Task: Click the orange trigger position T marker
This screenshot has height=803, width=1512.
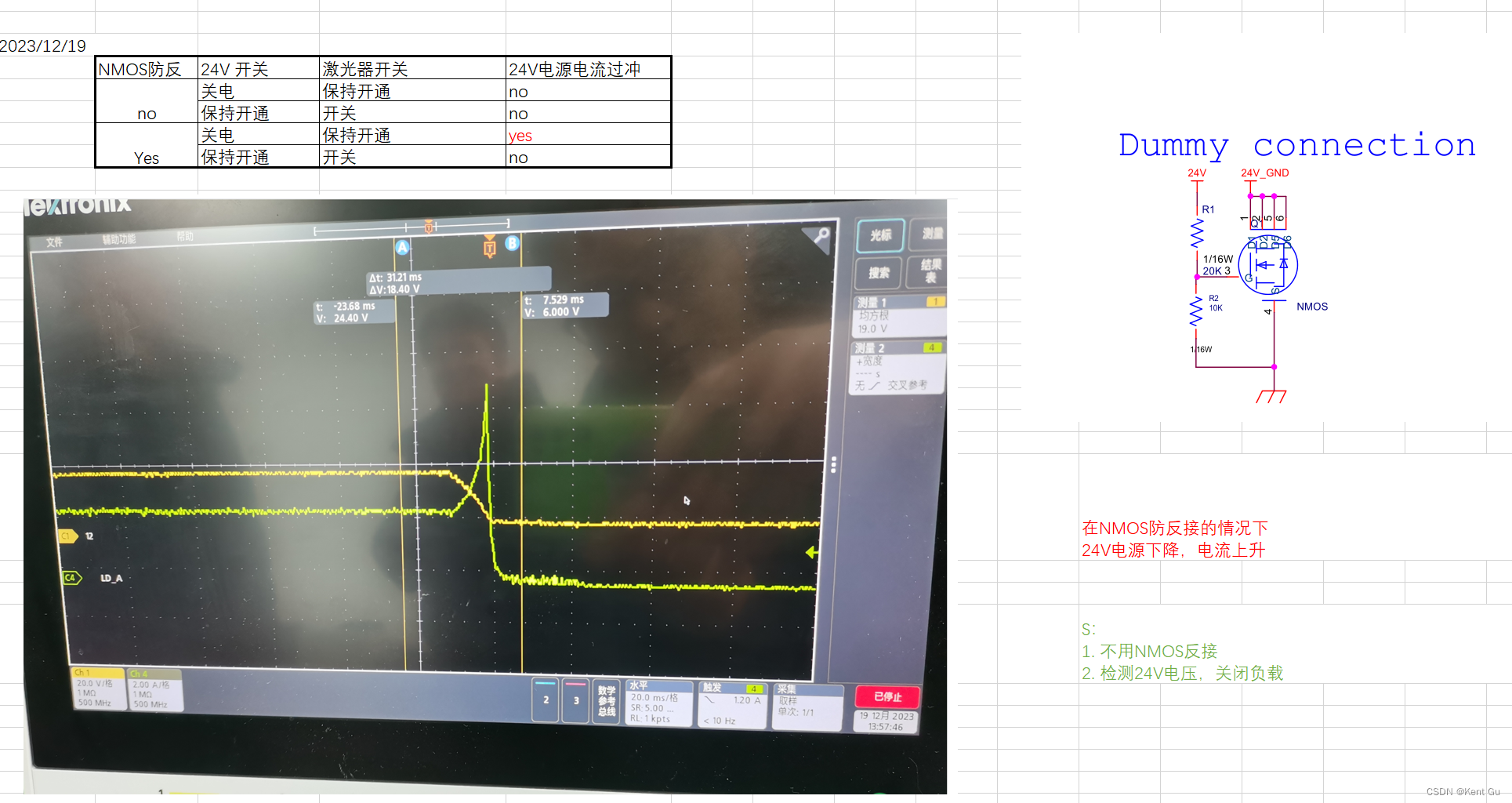Action: tap(490, 248)
